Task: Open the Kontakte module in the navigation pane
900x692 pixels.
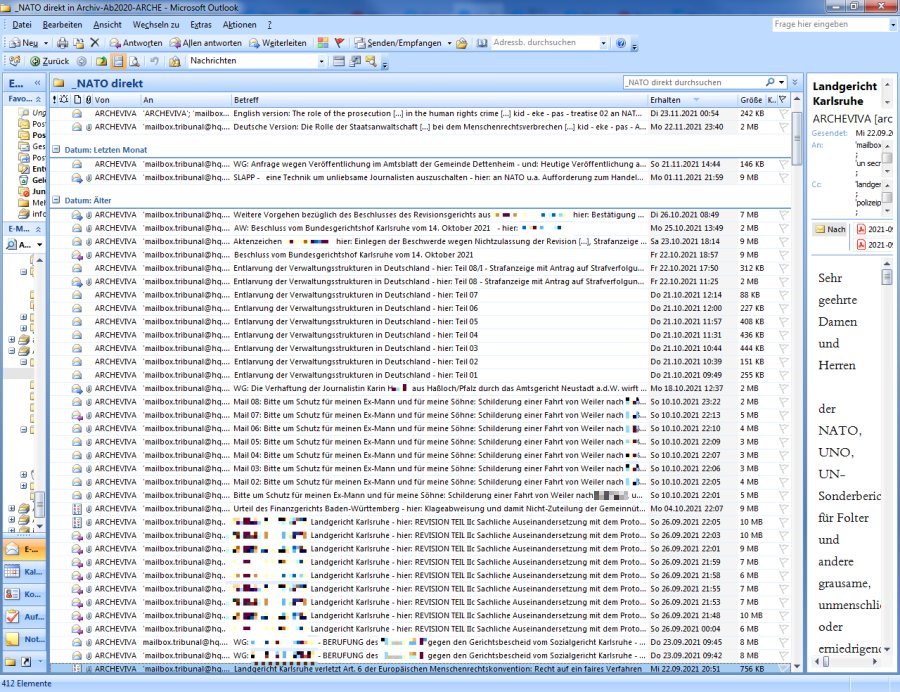Action: pos(24,594)
